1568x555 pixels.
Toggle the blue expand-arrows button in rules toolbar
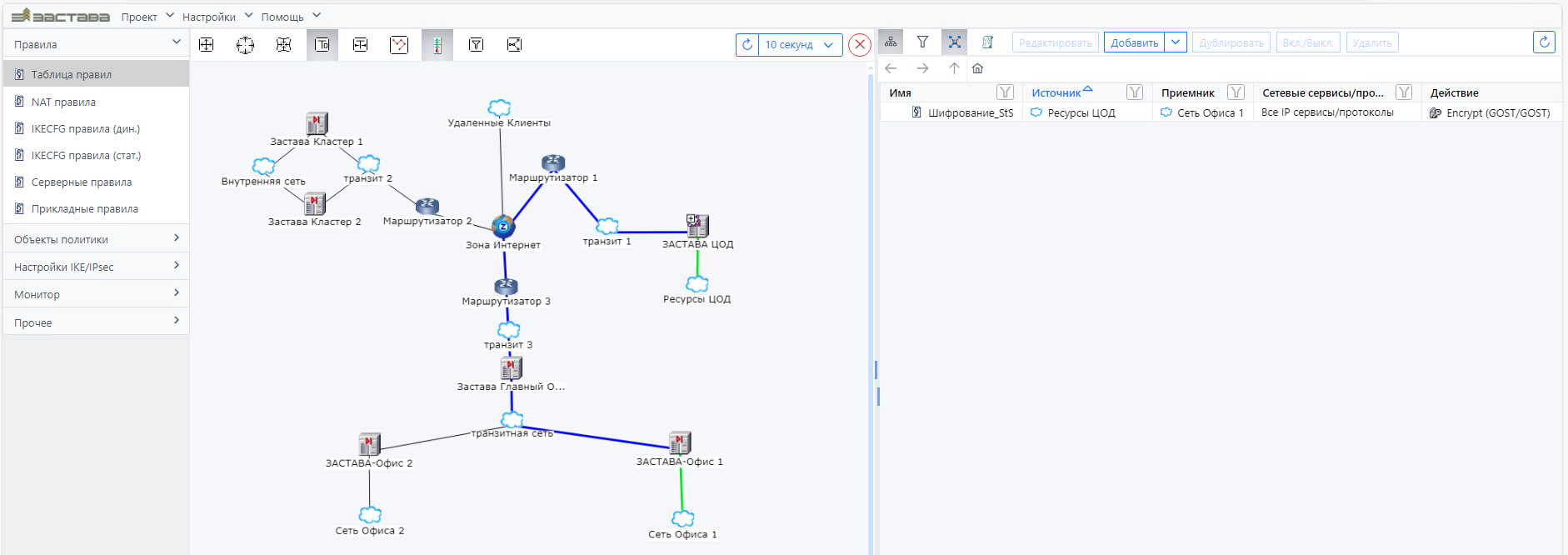[955, 42]
